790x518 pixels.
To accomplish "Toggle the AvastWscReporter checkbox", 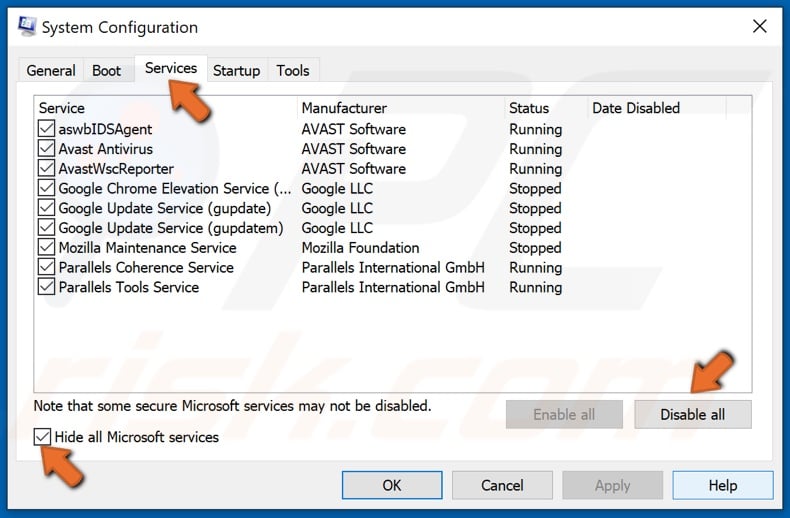I will pyautogui.click(x=46, y=168).
